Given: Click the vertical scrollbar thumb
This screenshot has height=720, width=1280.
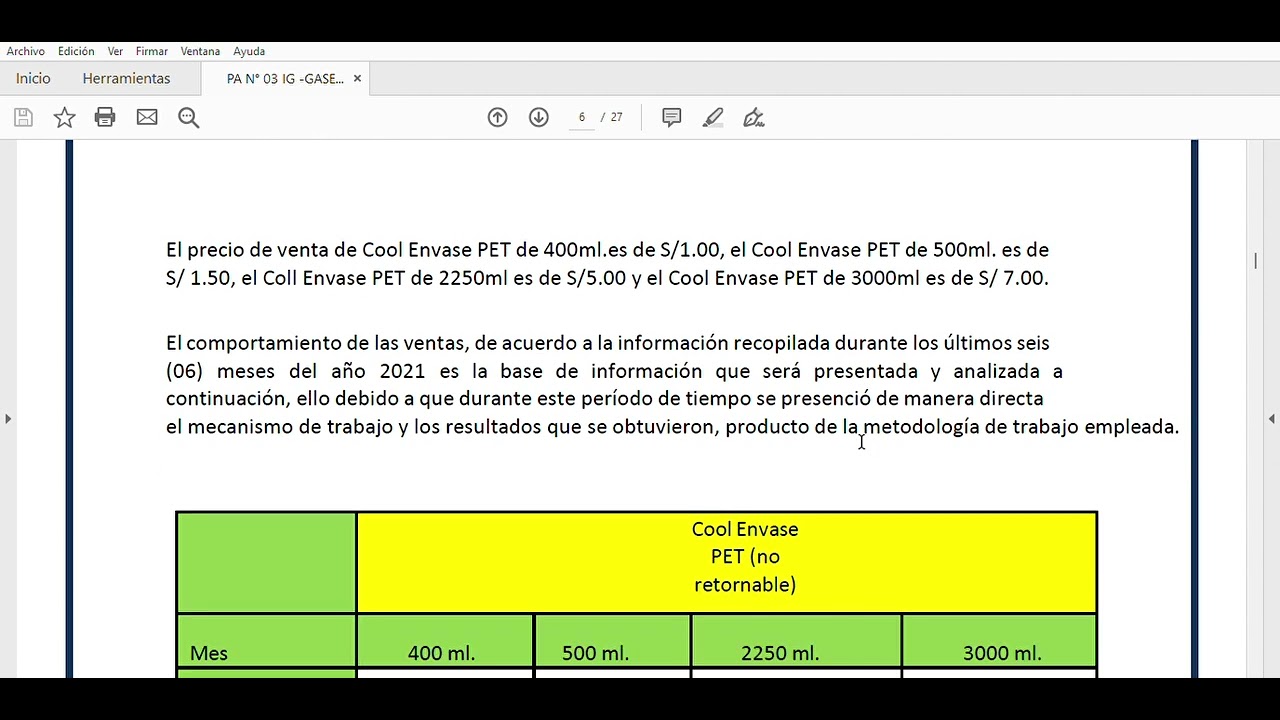Looking at the screenshot, I should pyautogui.click(x=1255, y=261).
